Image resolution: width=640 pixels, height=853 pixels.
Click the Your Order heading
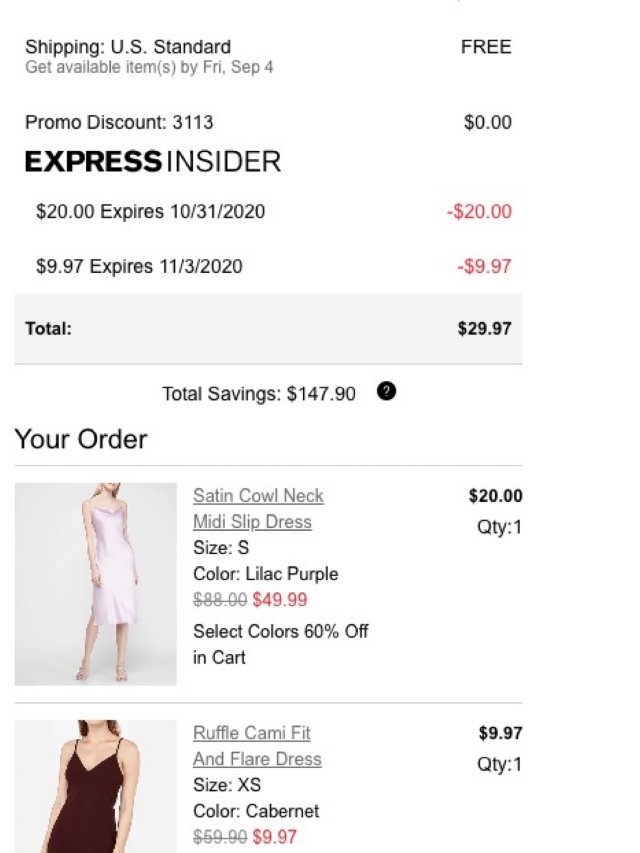81,439
